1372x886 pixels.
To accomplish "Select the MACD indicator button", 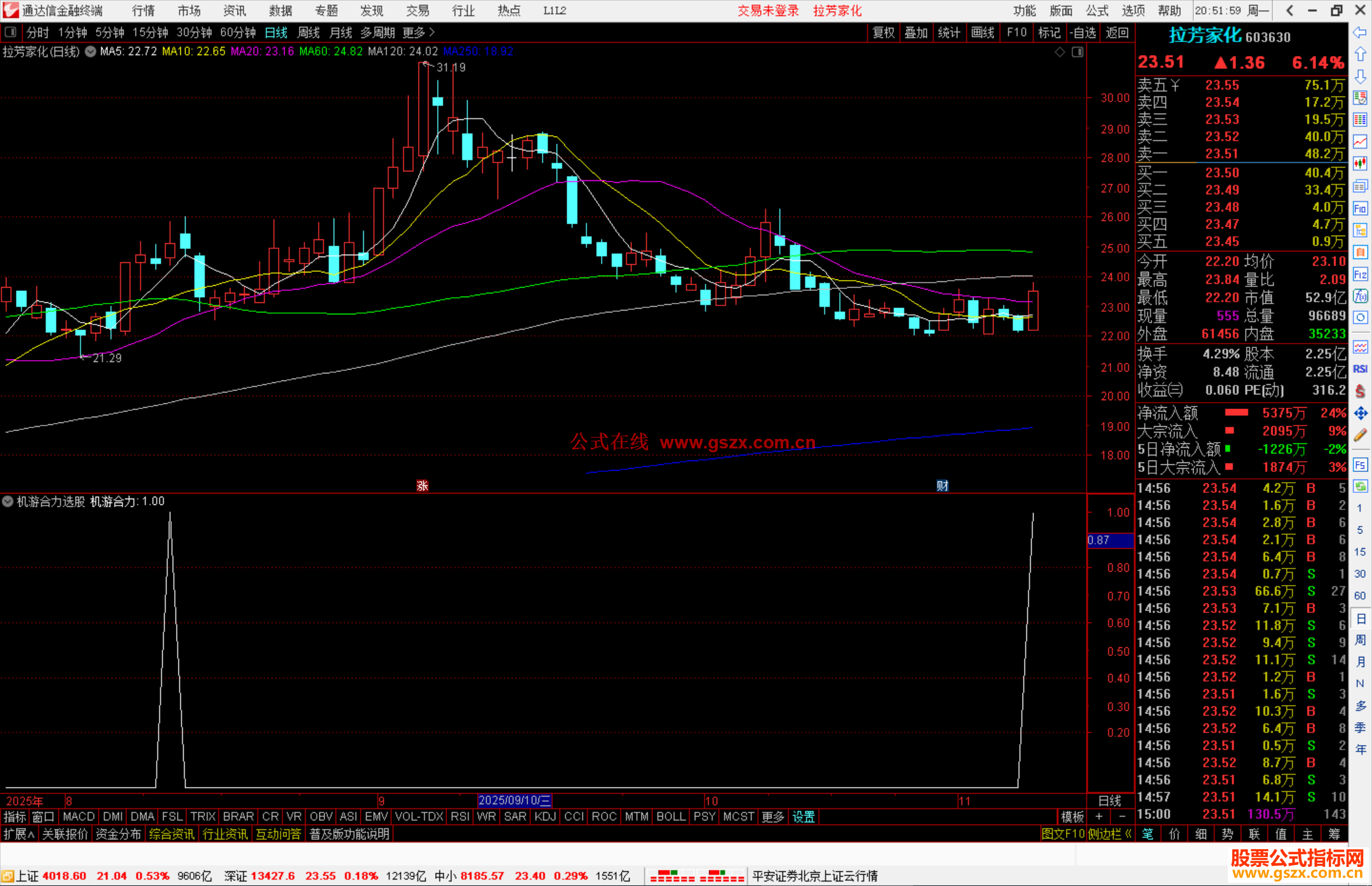I will pos(79,817).
